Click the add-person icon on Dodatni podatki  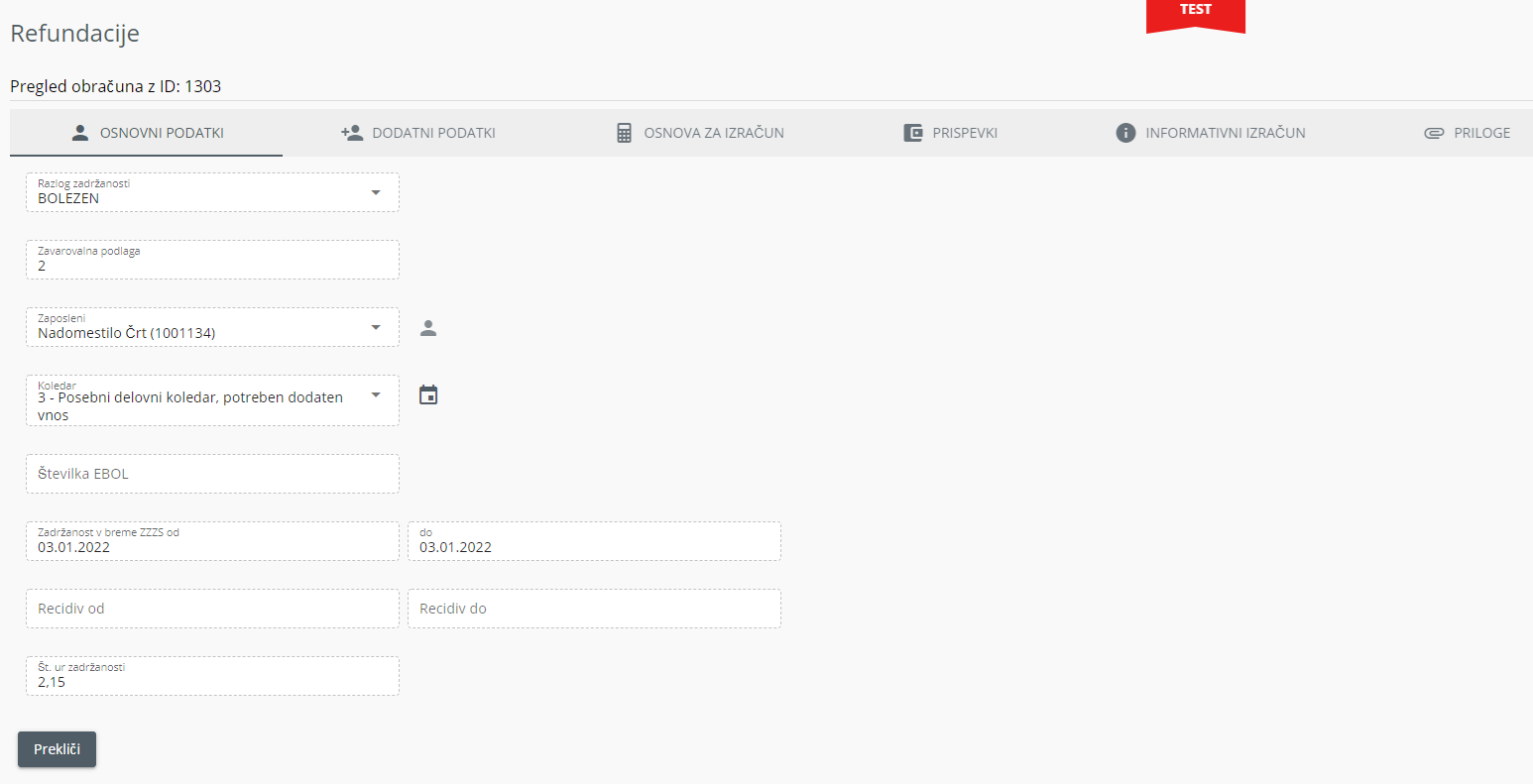click(352, 133)
